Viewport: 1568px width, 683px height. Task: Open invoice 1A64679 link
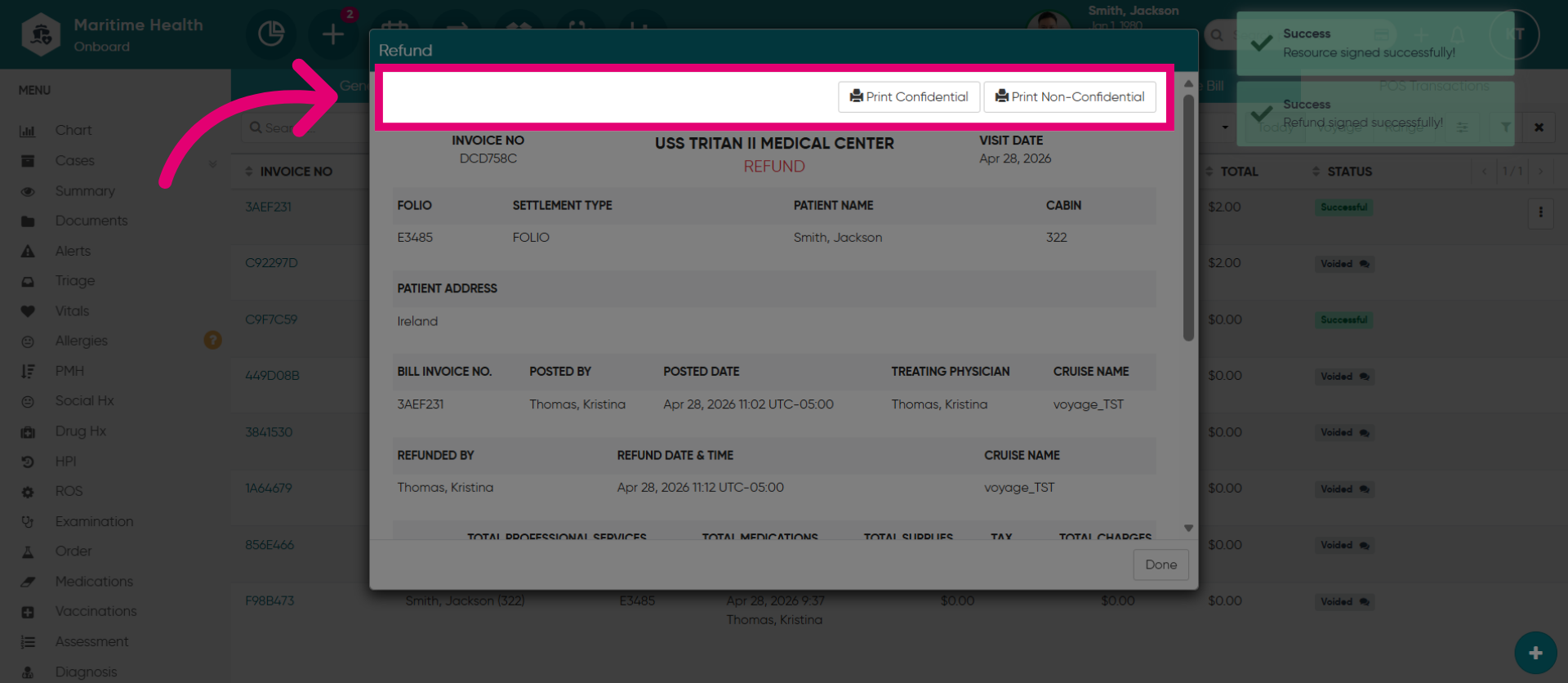coord(269,489)
